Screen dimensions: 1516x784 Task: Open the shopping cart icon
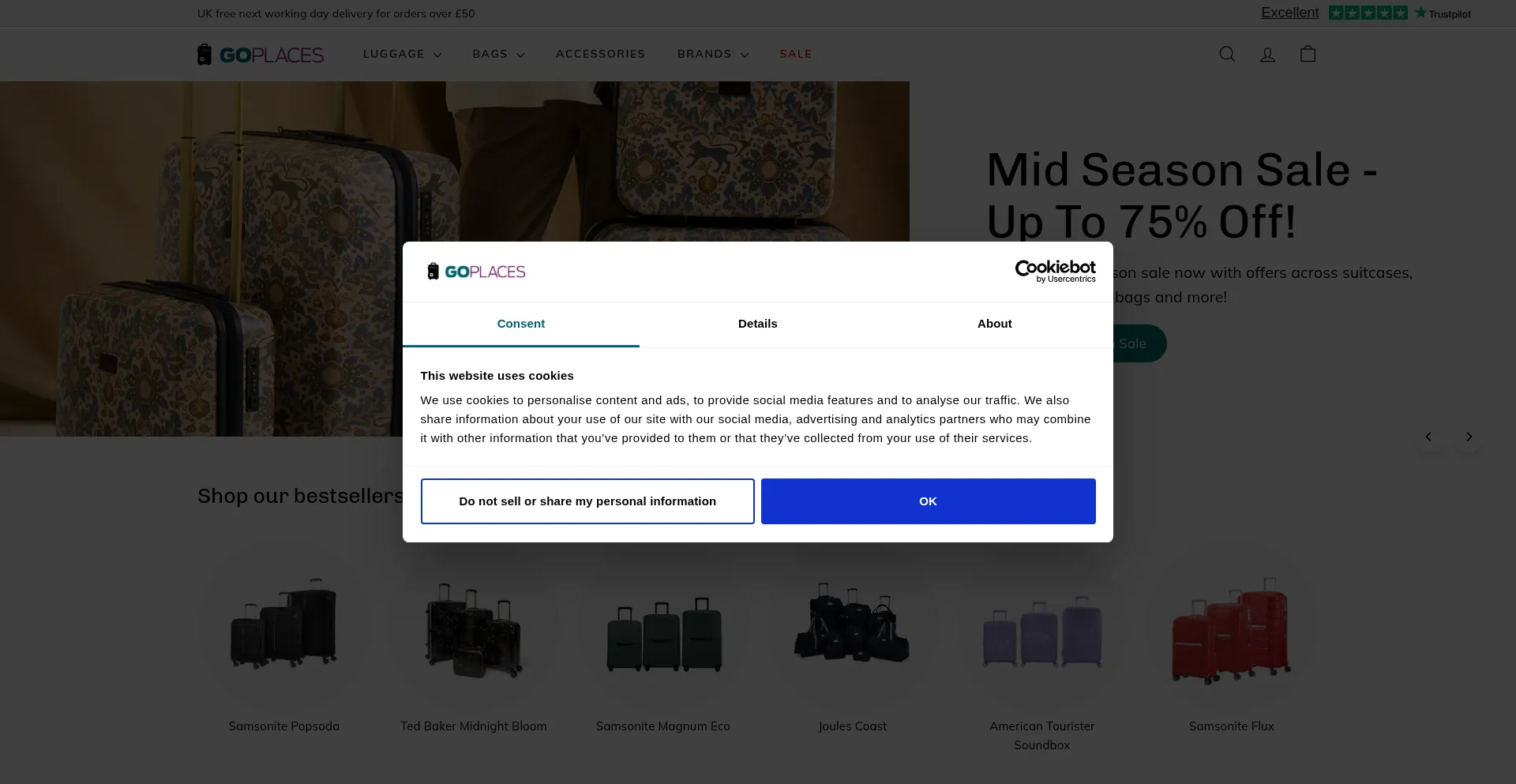pos(1308,54)
